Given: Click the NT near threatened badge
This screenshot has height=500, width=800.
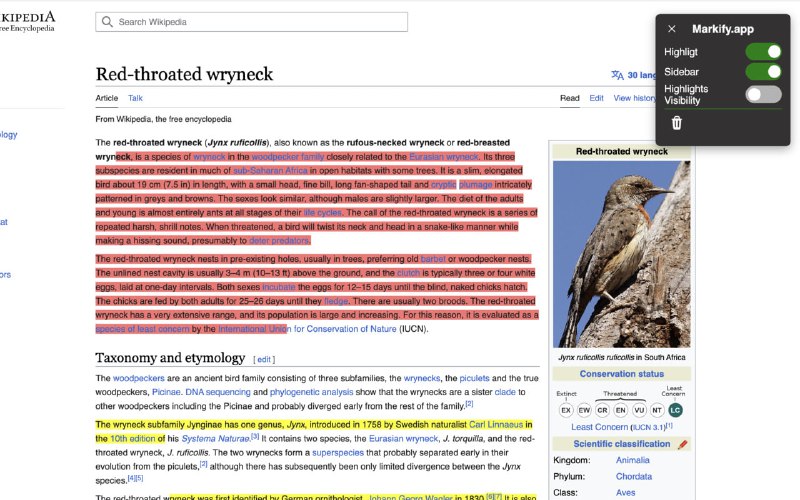Looking at the screenshot, I should pos(657,410).
